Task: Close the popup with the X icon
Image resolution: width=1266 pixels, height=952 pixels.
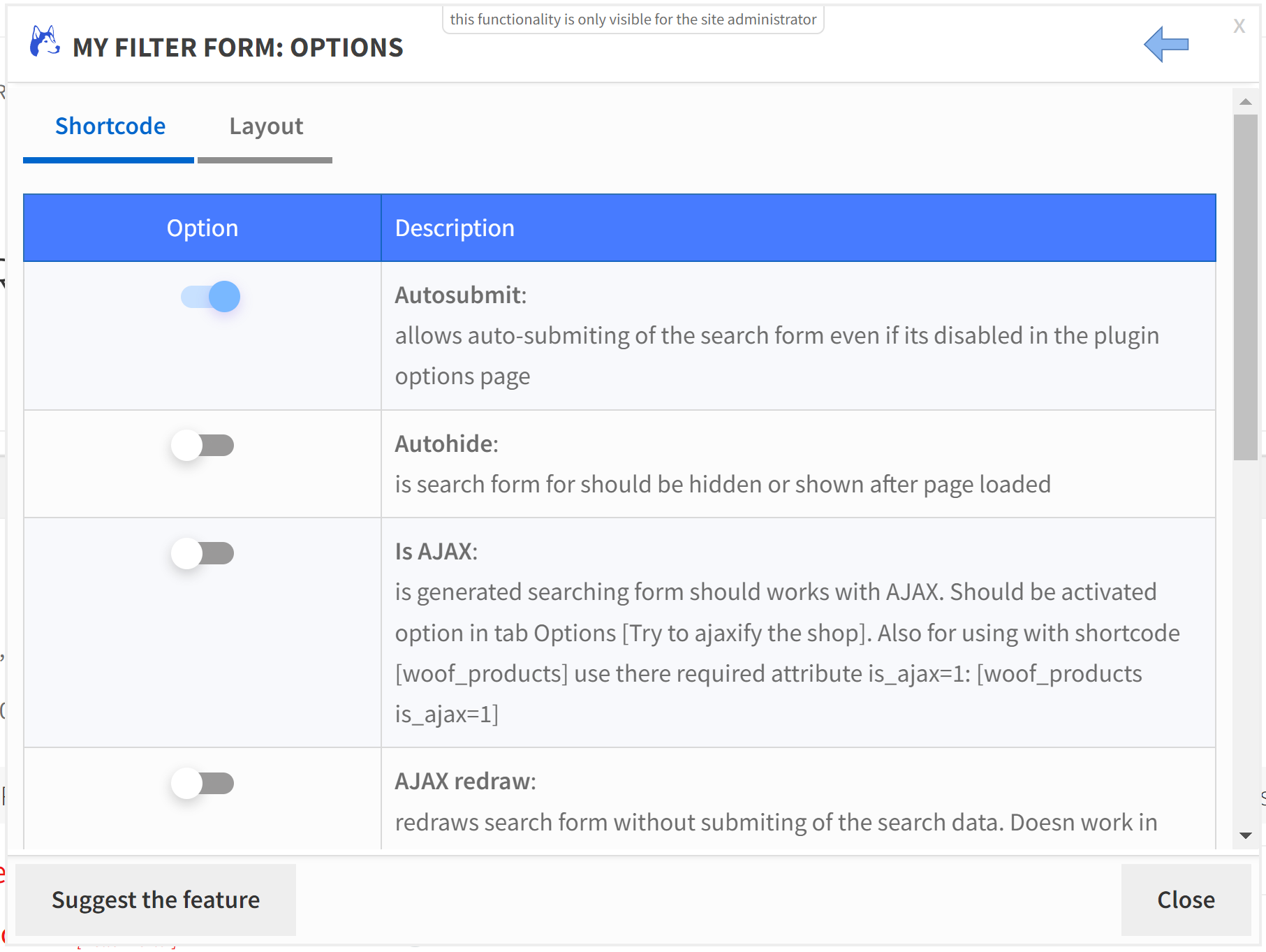Action: [x=1239, y=26]
